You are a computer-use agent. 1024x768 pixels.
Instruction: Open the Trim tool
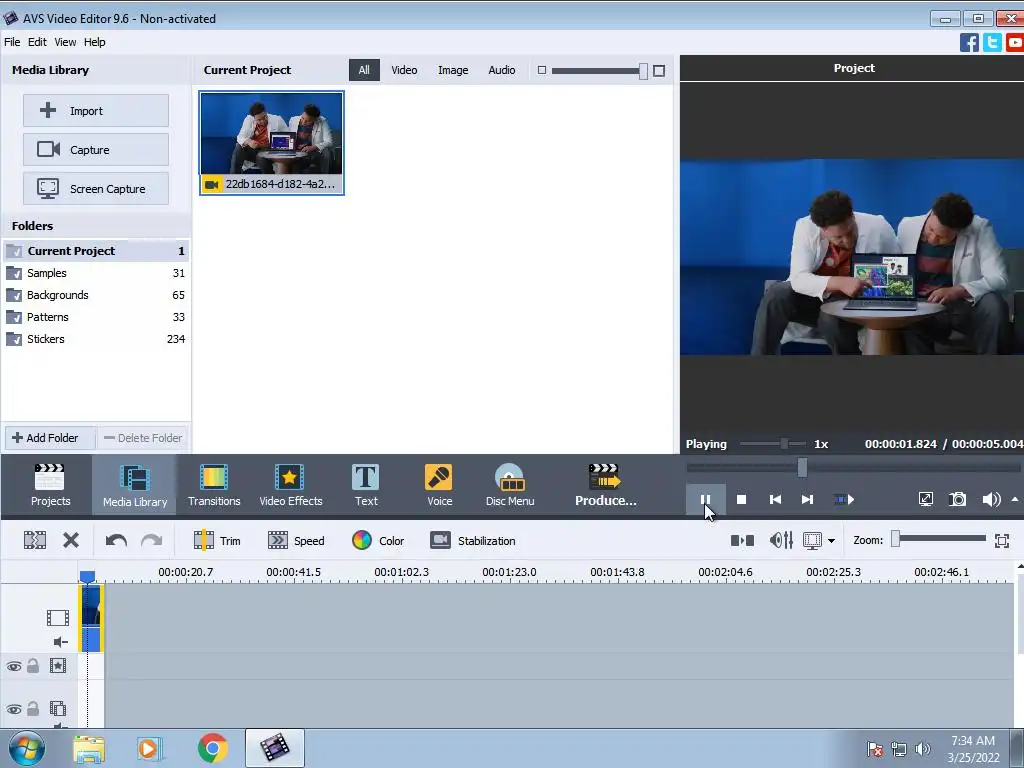tap(217, 541)
